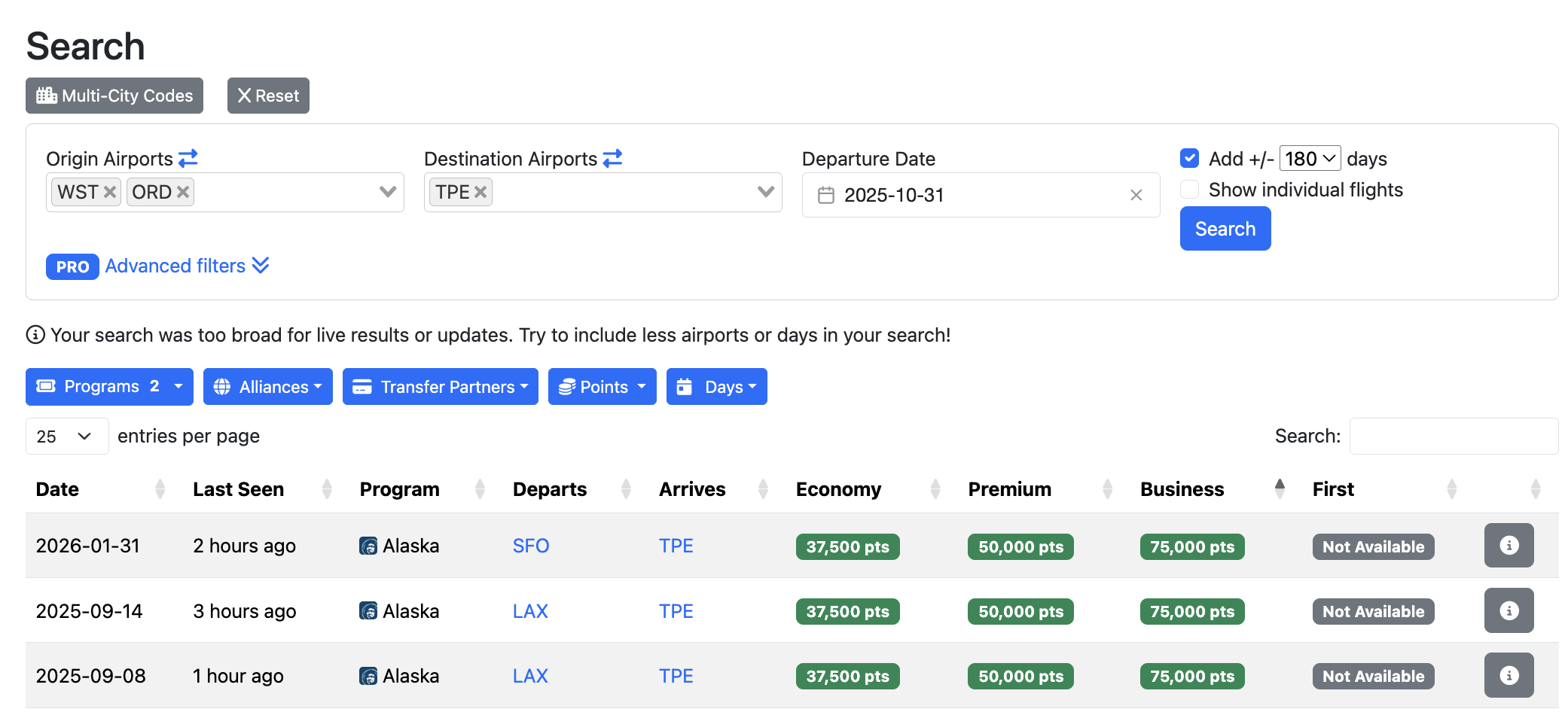Screen dimensions: 1568x715
Task: Click Not Available badge in 2025-09-08 row
Action: [x=1374, y=676]
